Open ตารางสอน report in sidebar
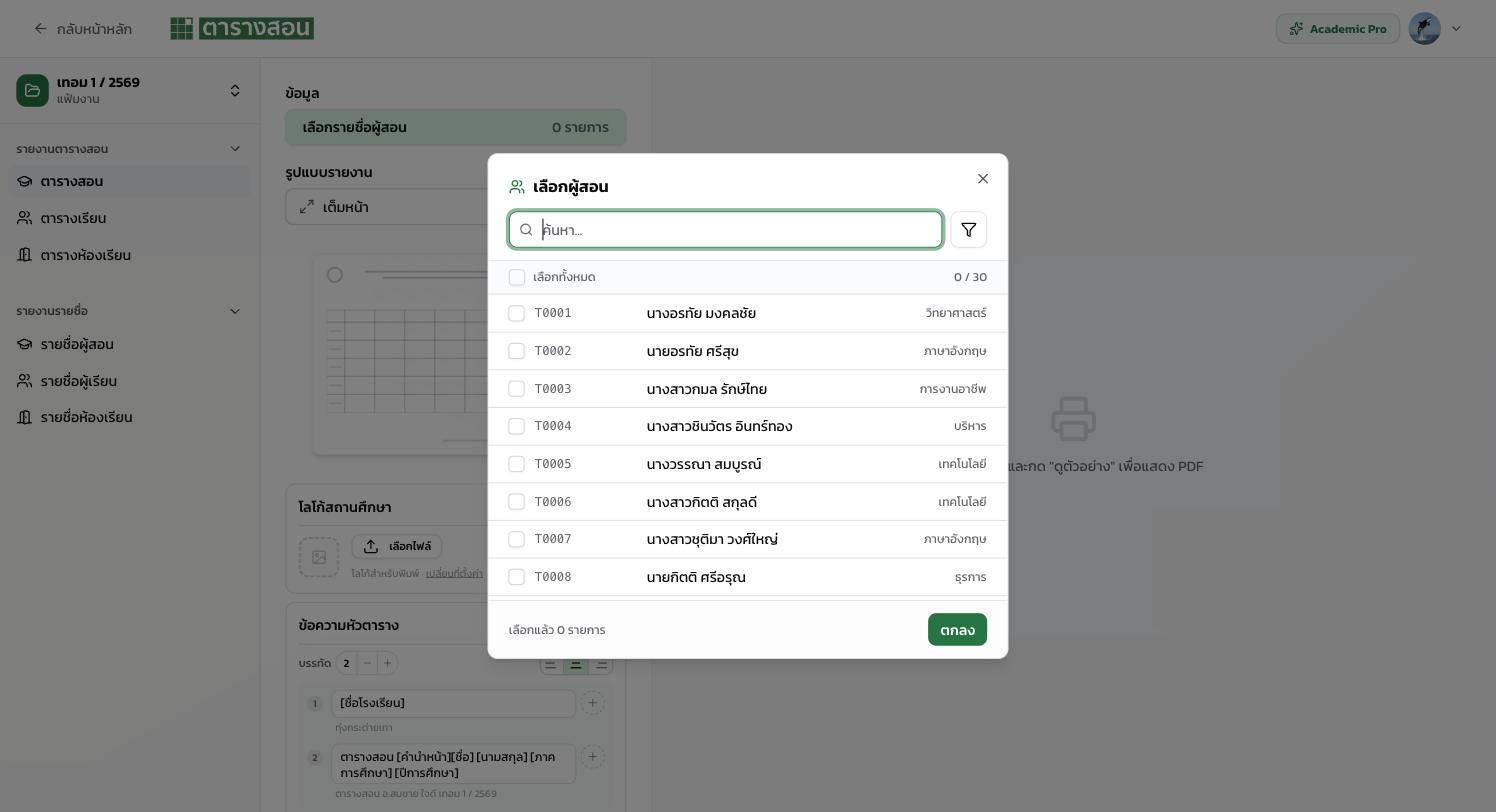 pyautogui.click(x=130, y=181)
